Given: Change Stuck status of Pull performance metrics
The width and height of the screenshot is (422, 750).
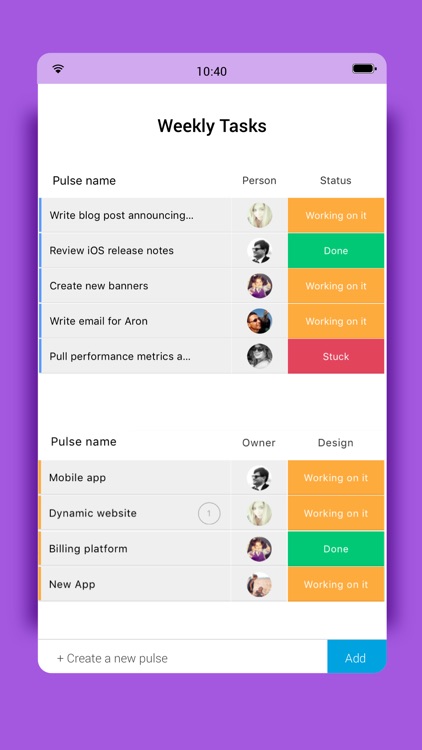Looking at the screenshot, I should click(x=336, y=356).
